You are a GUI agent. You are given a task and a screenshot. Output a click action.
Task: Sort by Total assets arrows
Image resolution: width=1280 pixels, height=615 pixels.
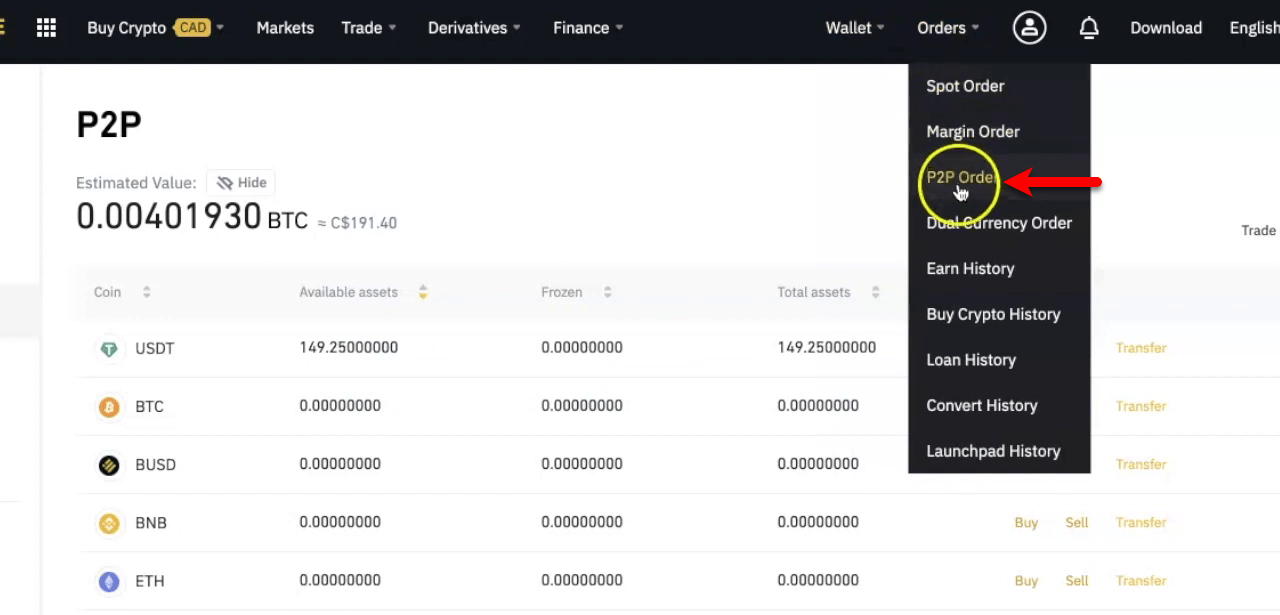[x=875, y=292]
